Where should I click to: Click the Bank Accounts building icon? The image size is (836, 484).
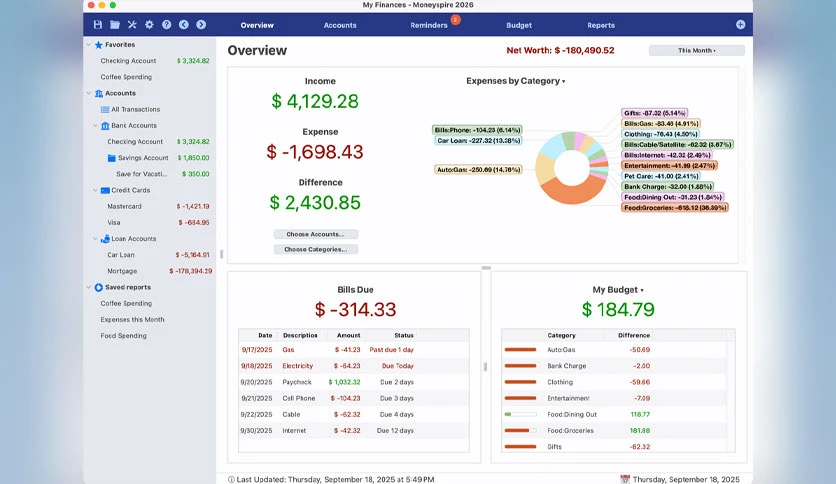click(x=105, y=126)
